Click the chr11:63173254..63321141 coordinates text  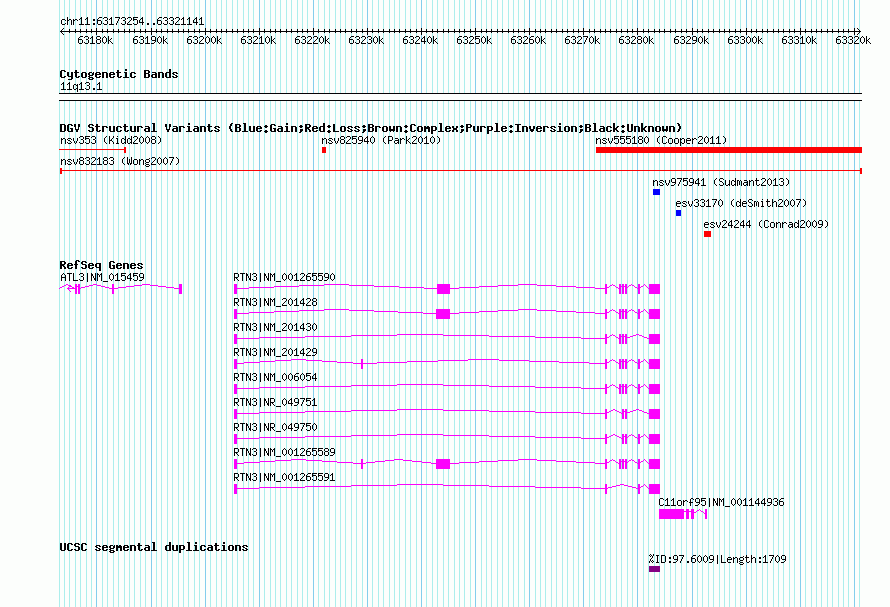coord(132,21)
